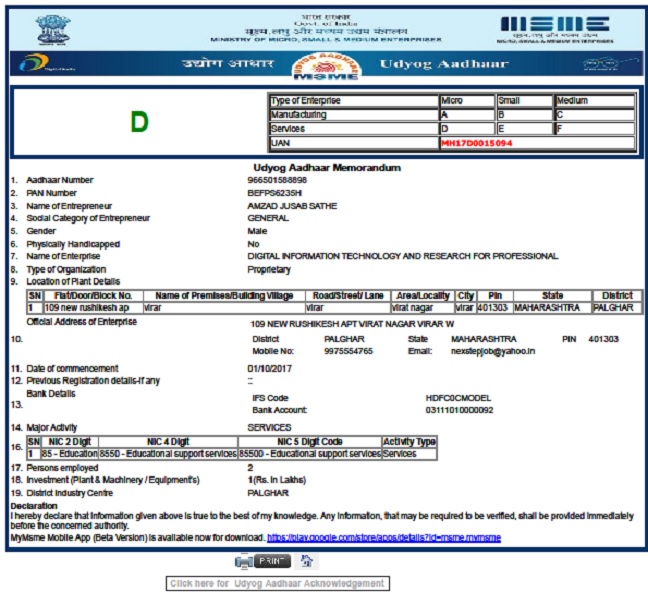Click the circular Udyog Aadhaar MSME emblem
The width and height of the screenshot is (648, 603).
pyautogui.click(x=324, y=64)
